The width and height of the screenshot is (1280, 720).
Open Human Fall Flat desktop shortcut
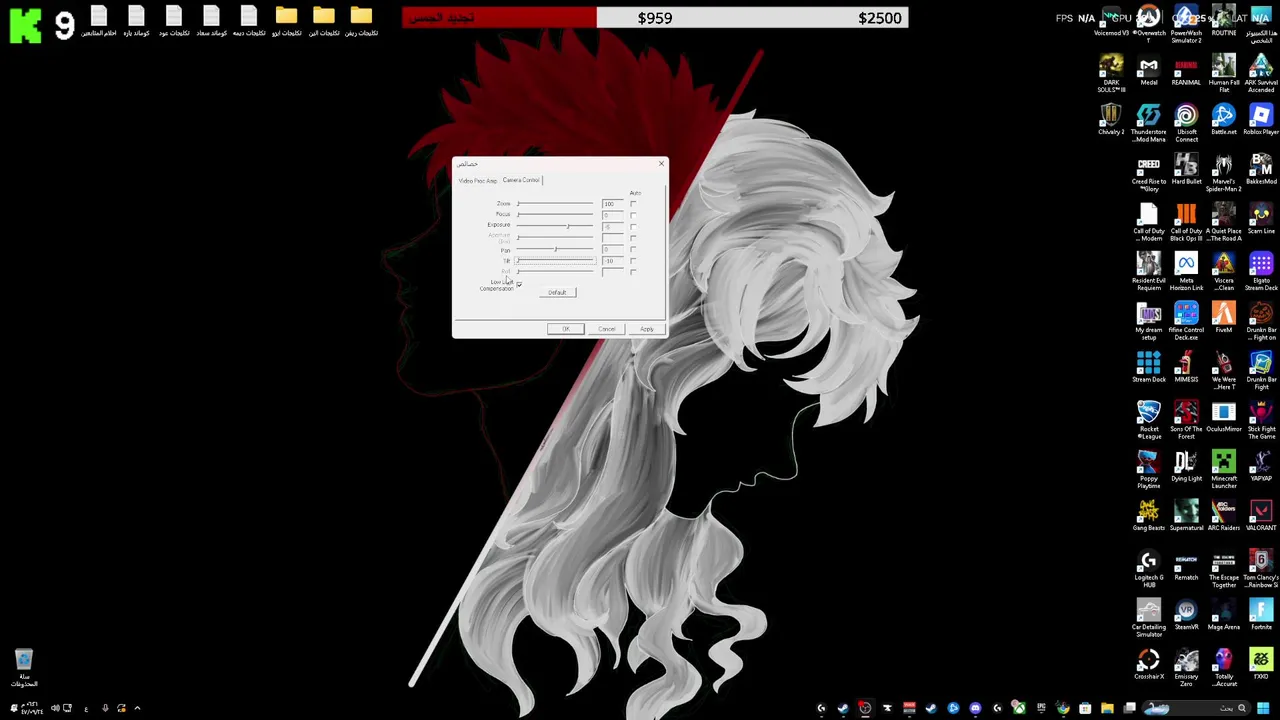tap(1223, 72)
